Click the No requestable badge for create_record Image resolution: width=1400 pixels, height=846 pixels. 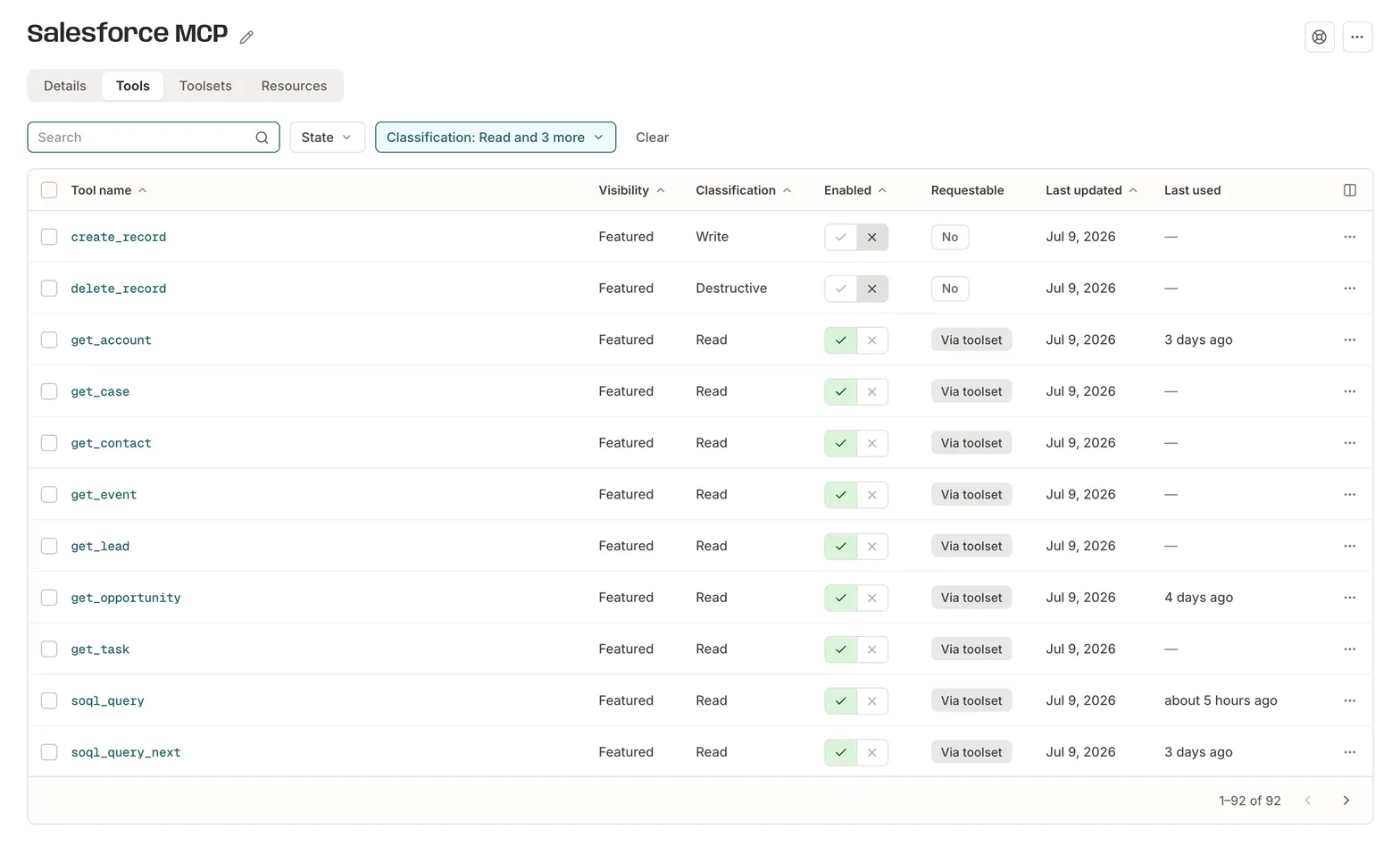950,237
